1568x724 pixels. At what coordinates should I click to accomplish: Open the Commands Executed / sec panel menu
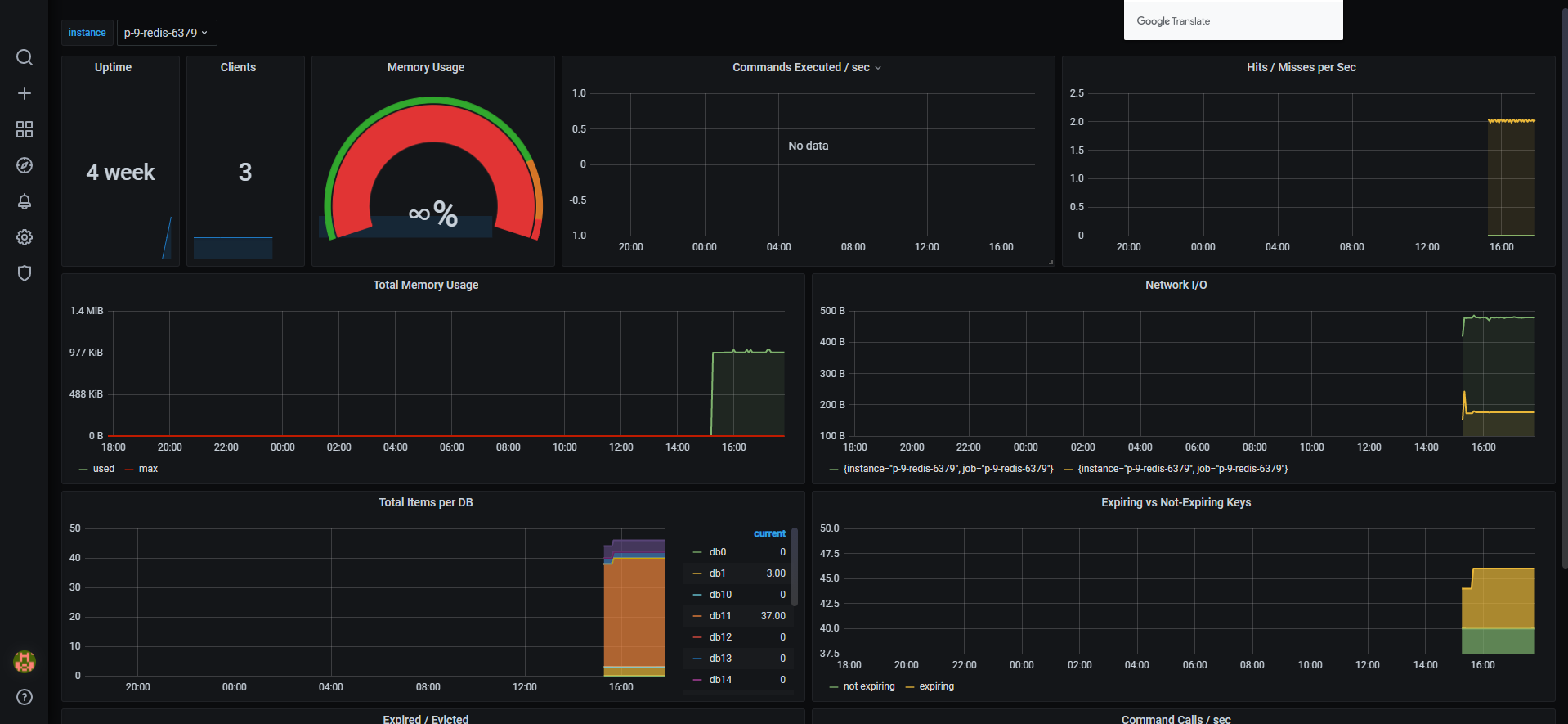pos(807,67)
